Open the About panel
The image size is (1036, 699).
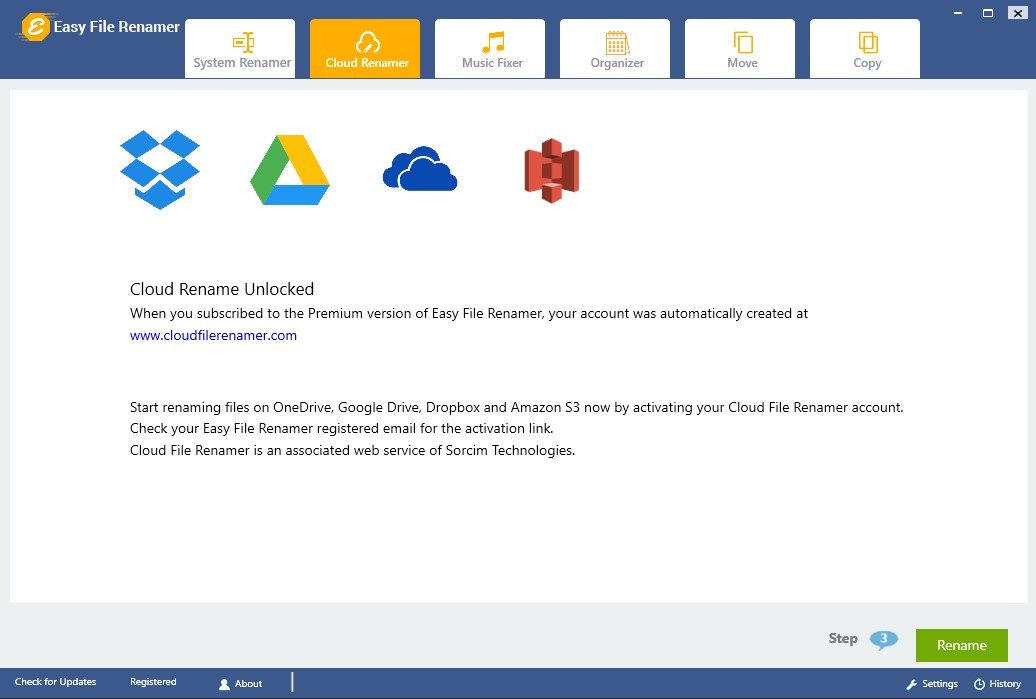pyautogui.click(x=240, y=684)
